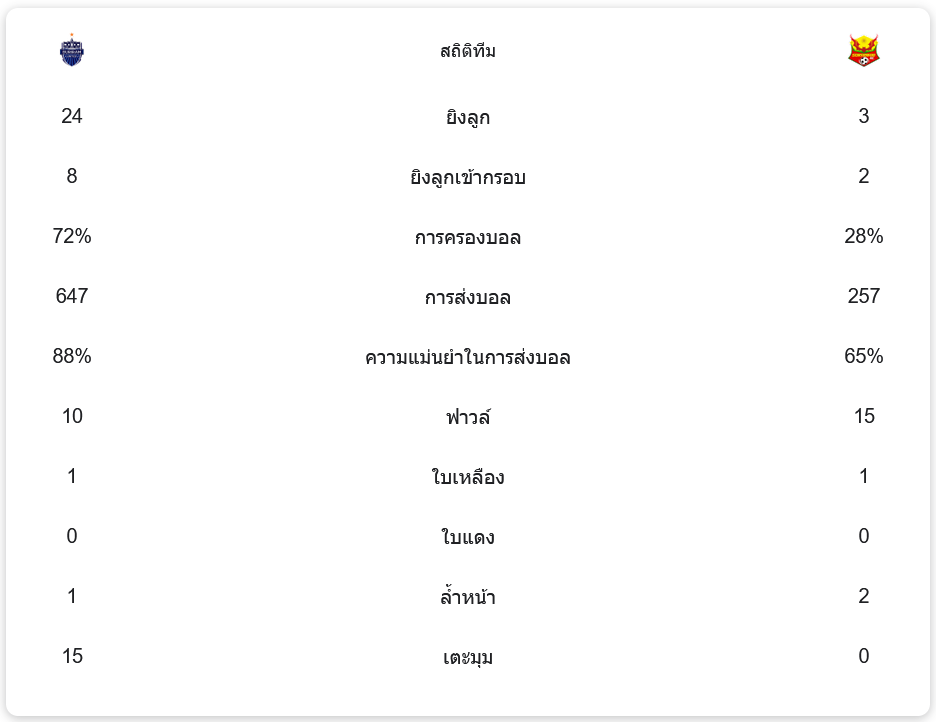
Task: Click the 28% possession value
Action: coord(864,237)
